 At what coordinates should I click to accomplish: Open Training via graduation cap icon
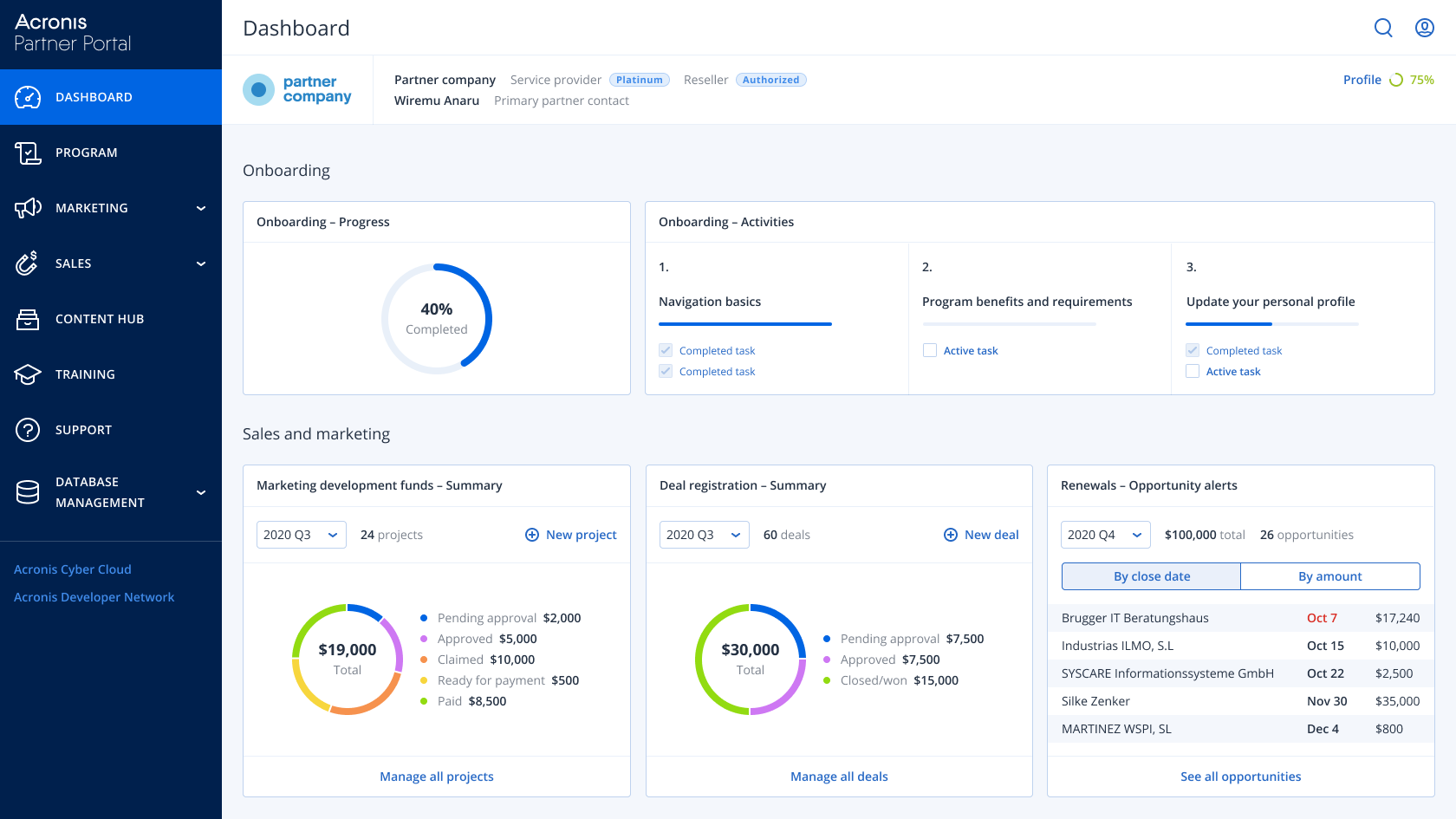(28, 374)
